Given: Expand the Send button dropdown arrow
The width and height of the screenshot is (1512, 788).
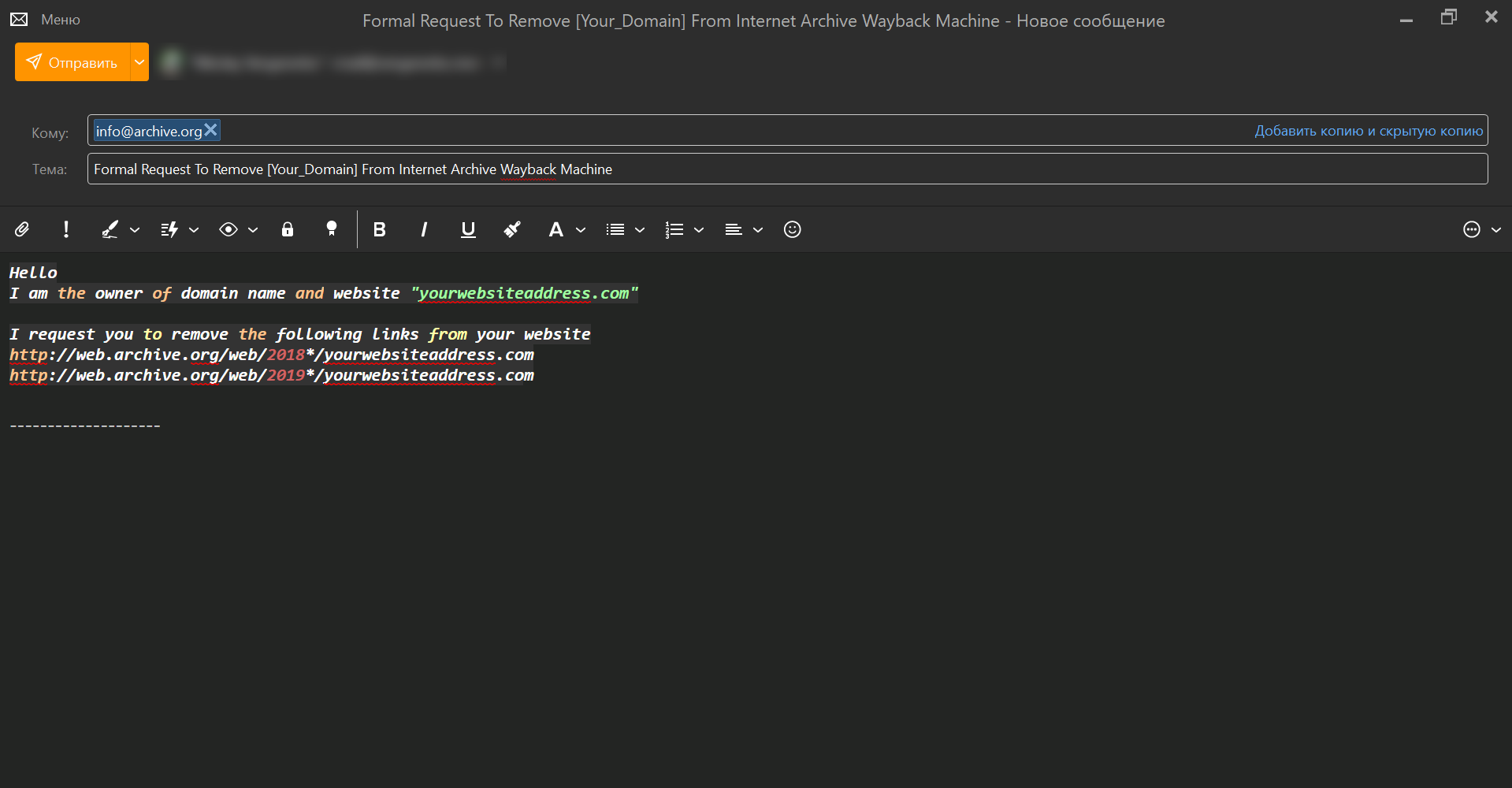Looking at the screenshot, I should coord(139,62).
